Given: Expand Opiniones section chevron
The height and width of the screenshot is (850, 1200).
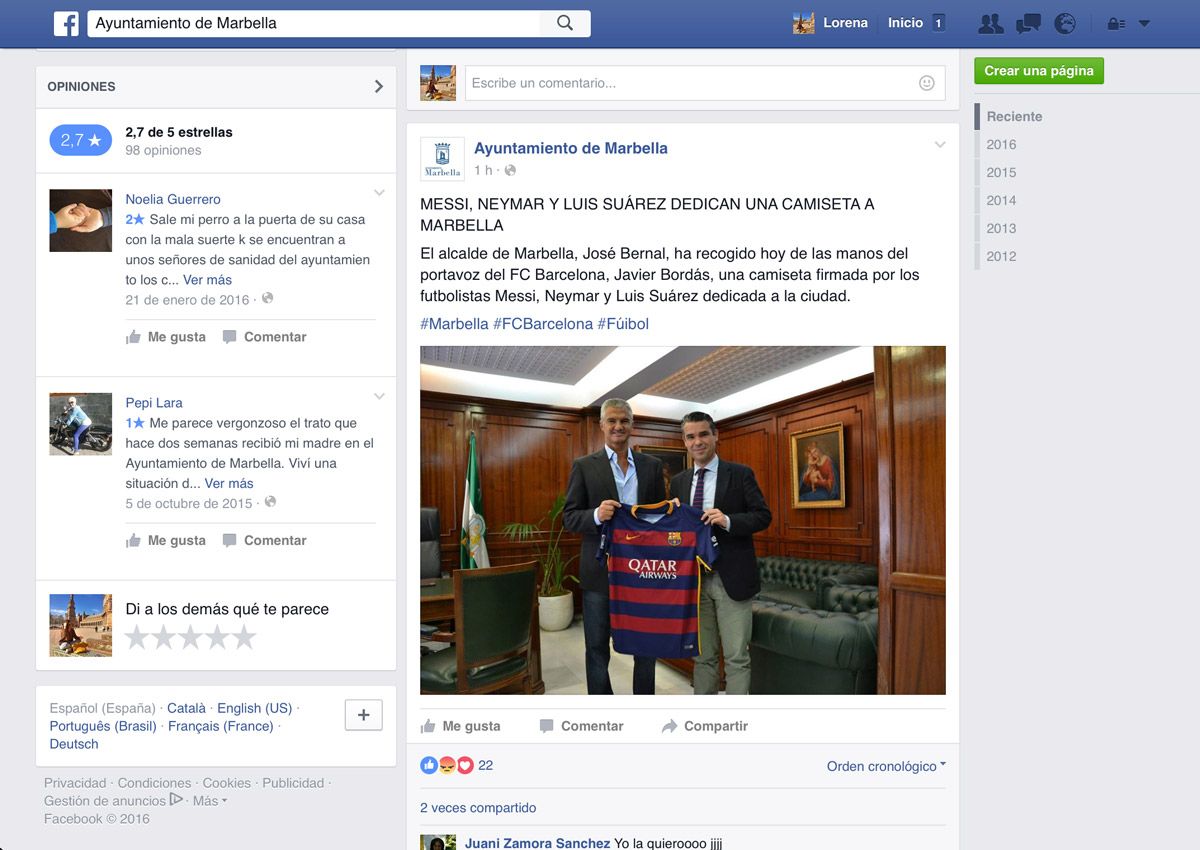Looking at the screenshot, I should pyautogui.click(x=379, y=87).
